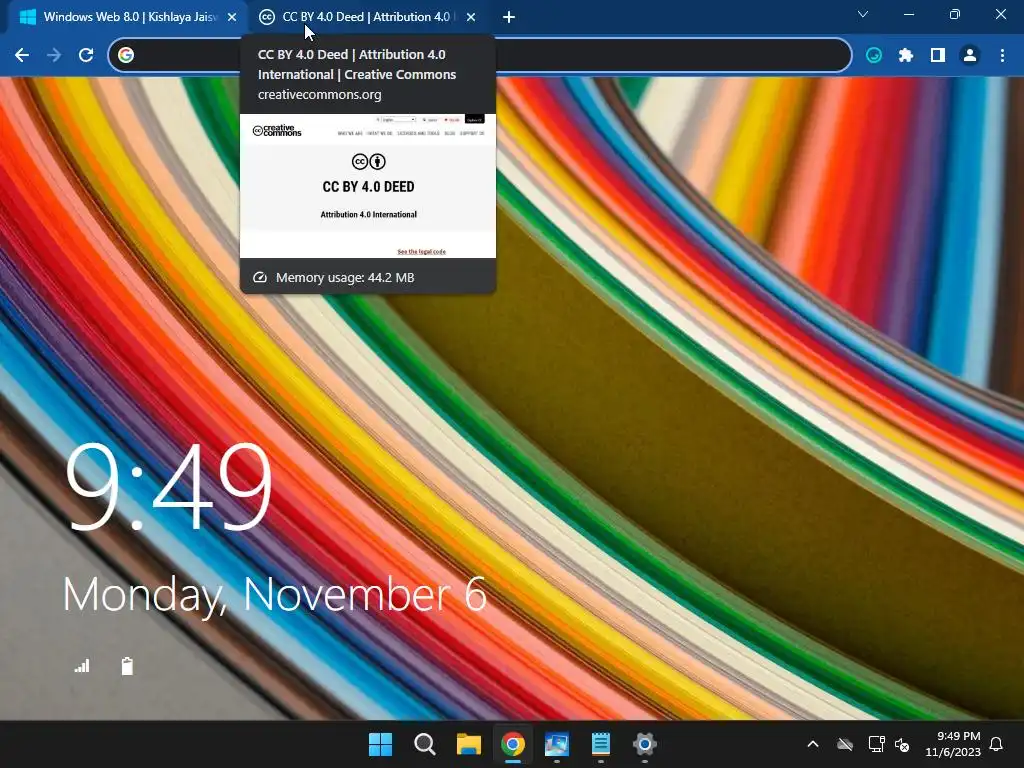Click the Memory usage 44.2 MB label
The height and width of the screenshot is (768, 1024).
(345, 278)
